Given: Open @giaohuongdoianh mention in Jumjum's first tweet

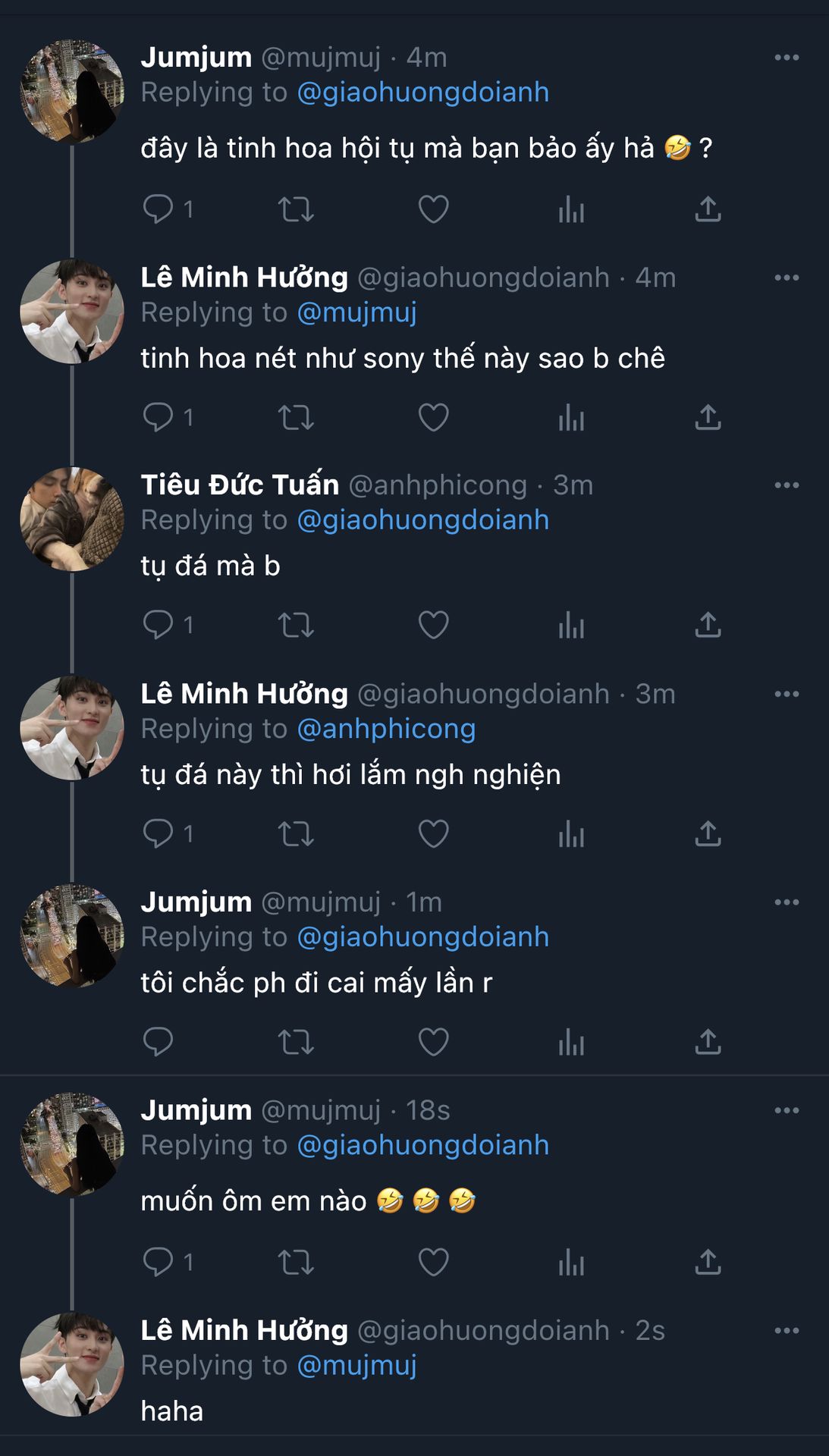Looking at the screenshot, I should tap(422, 93).
